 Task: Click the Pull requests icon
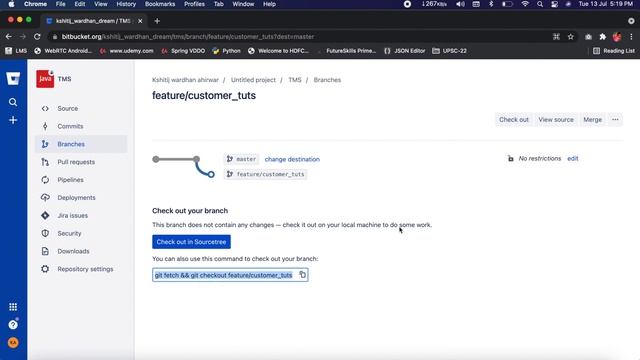point(45,162)
